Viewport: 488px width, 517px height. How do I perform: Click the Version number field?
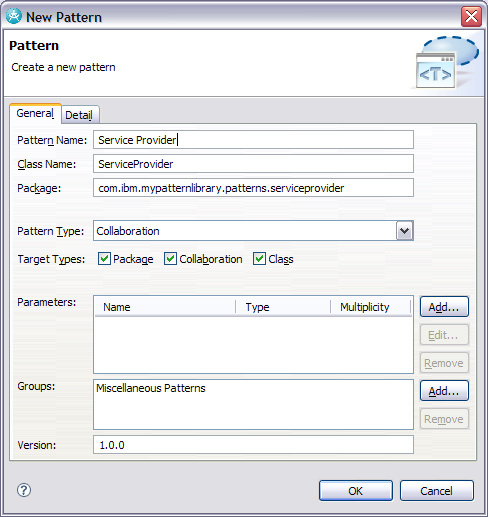pyautogui.click(x=253, y=445)
